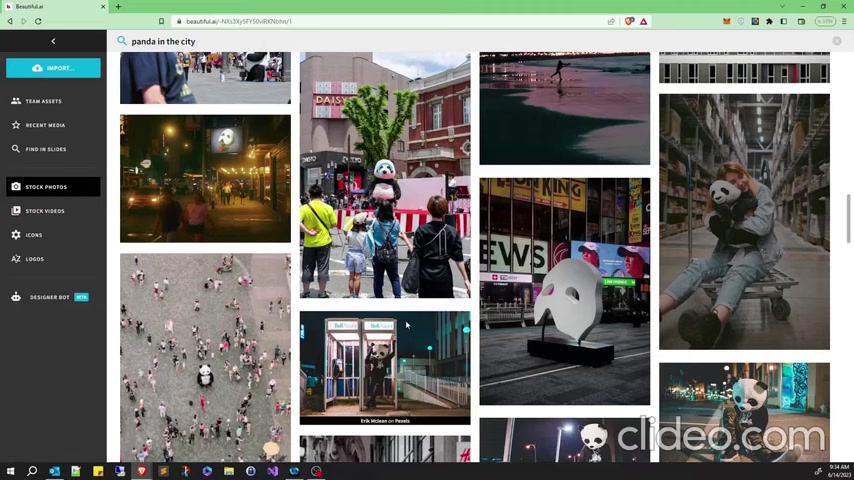The width and height of the screenshot is (854, 480).
Task: Collapse the sidebar with the back chevron
Action: click(53, 41)
